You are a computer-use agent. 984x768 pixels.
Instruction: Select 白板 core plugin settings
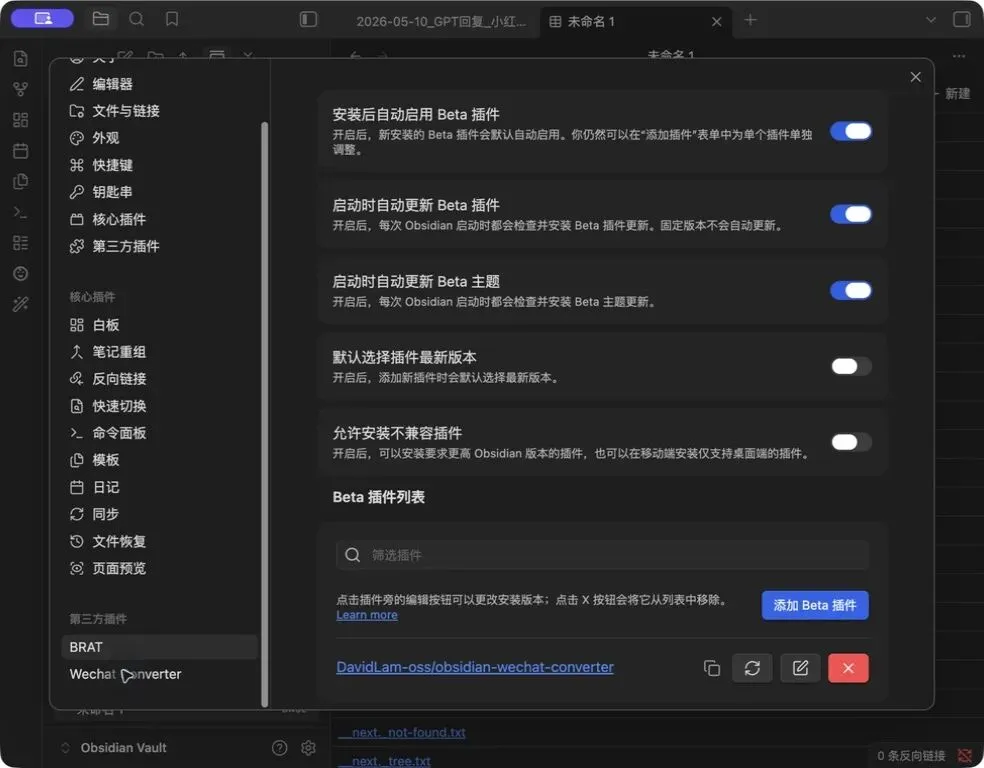[x=94, y=325]
